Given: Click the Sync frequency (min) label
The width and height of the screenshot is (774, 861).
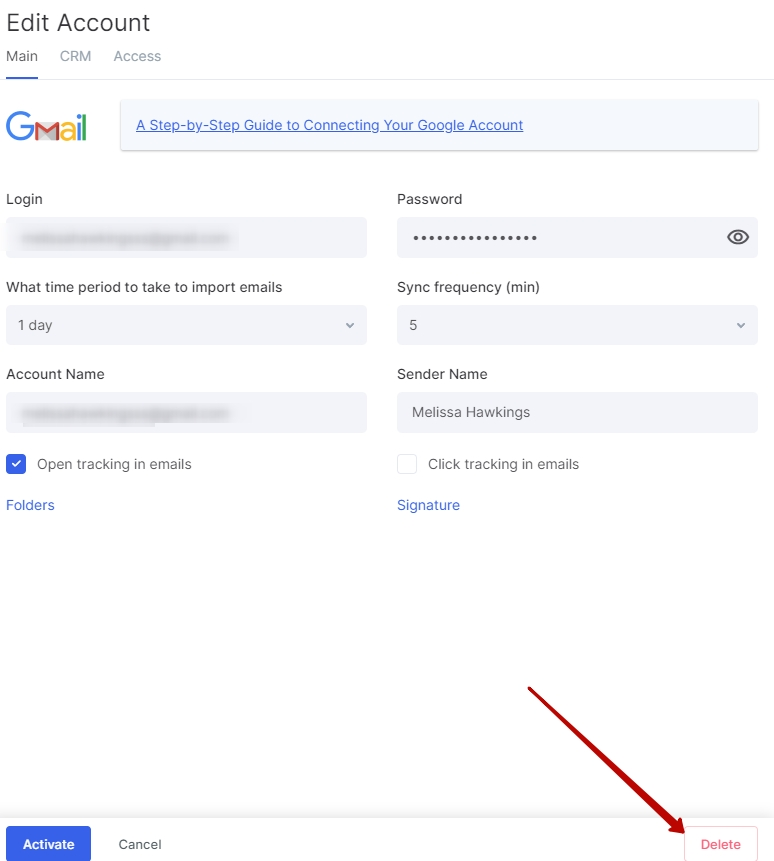Looking at the screenshot, I should pyautogui.click(x=468, y=287).
